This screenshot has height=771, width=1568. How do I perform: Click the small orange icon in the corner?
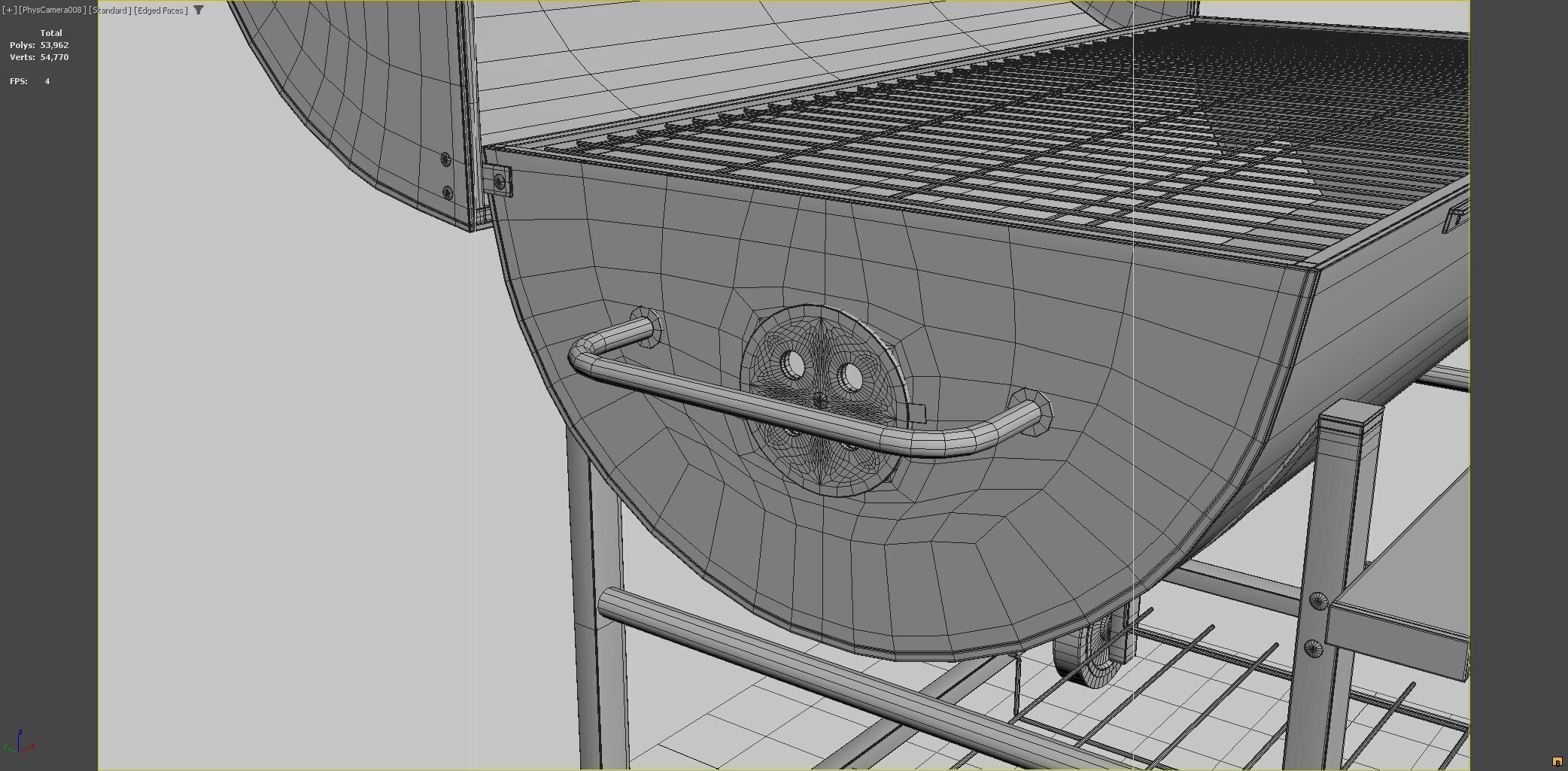click(1557, 762)
